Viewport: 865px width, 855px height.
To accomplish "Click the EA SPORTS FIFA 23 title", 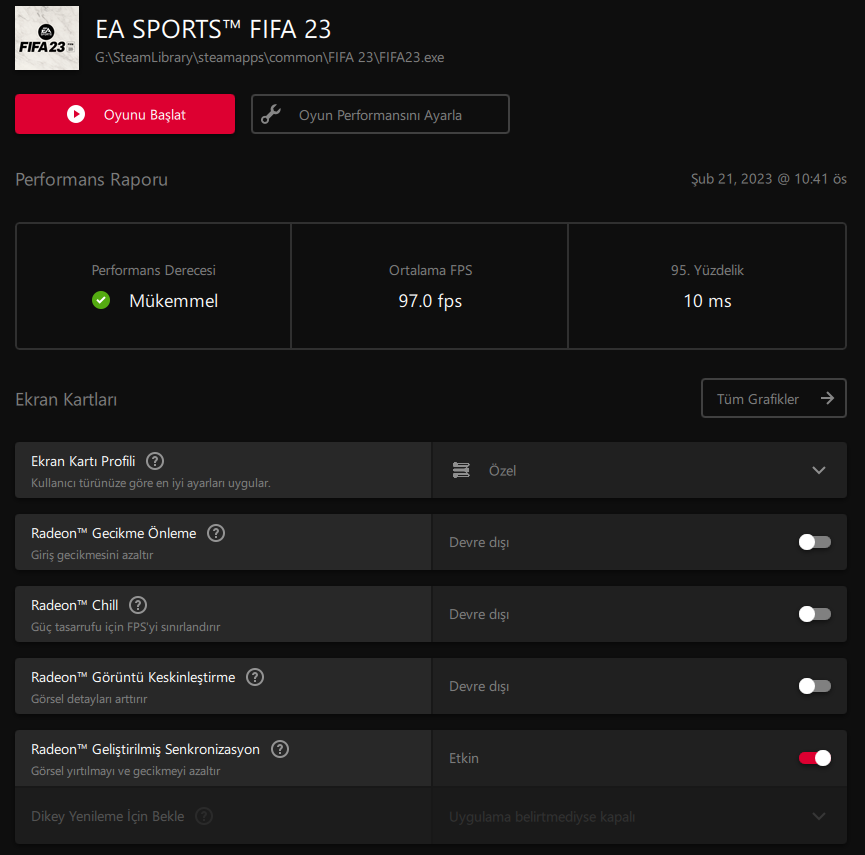I will tap(213, 29).
